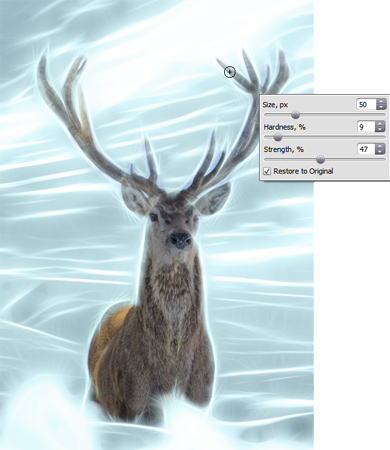This screenshot has width=390, height=450.
Task: Click the Size, px label
Action: (x=275, y=105)
